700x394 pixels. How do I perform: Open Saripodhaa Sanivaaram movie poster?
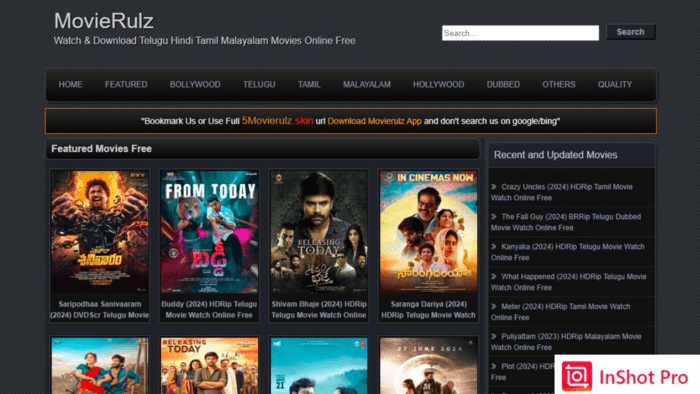[100, 232]
